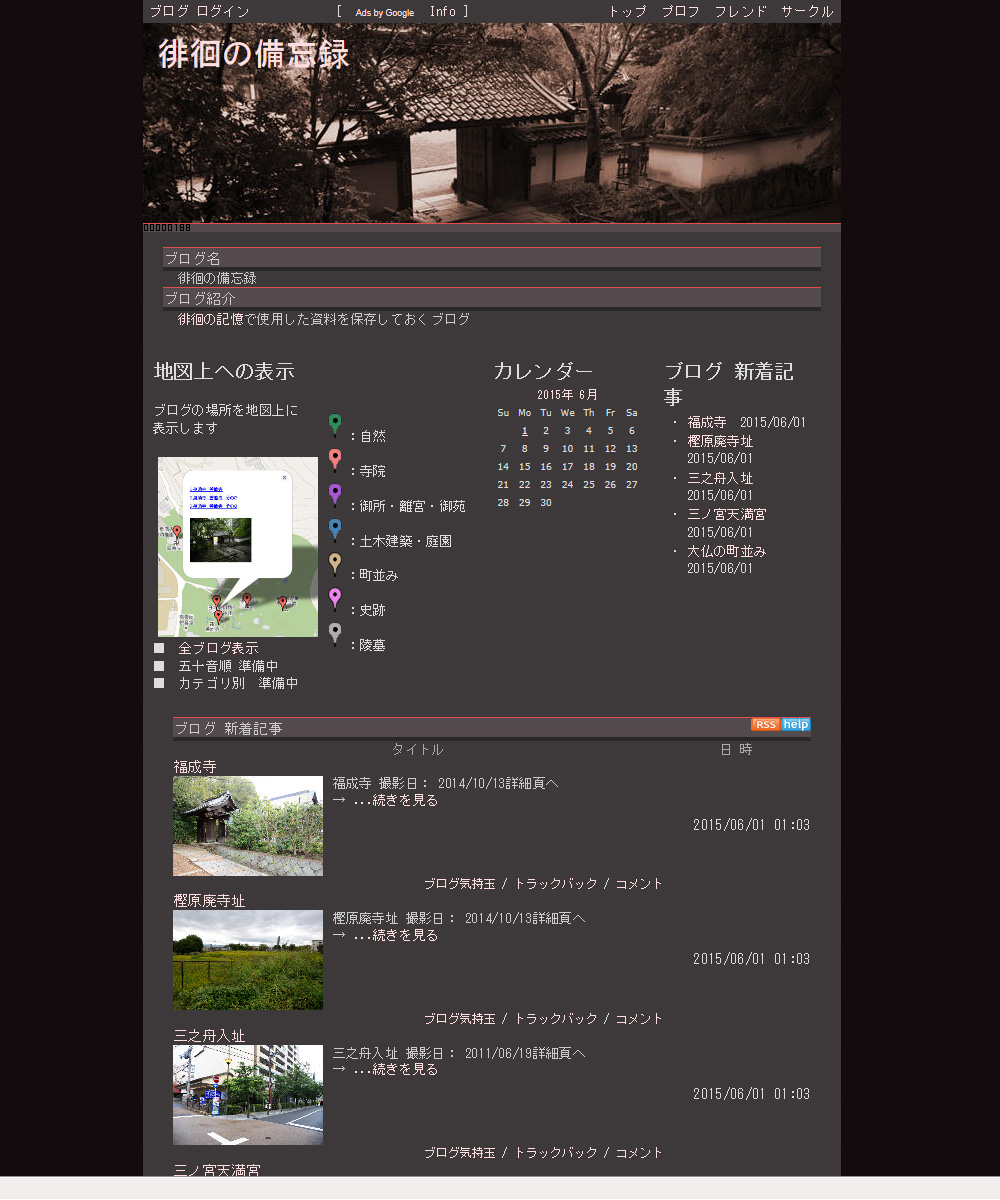Click コメント under 三之舟入址 entry

[639, 1153]
